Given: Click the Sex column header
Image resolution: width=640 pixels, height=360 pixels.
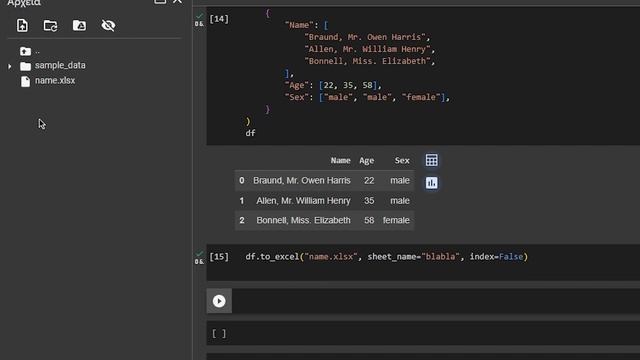Looking at the screenshot, I should pos(402,160).
